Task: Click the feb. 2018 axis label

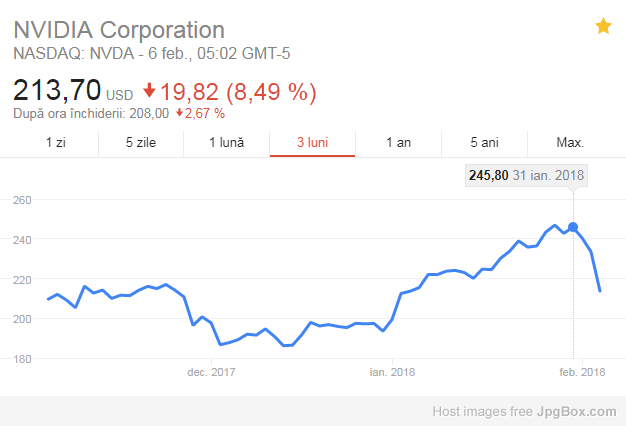Action: (x=582, y=372)
